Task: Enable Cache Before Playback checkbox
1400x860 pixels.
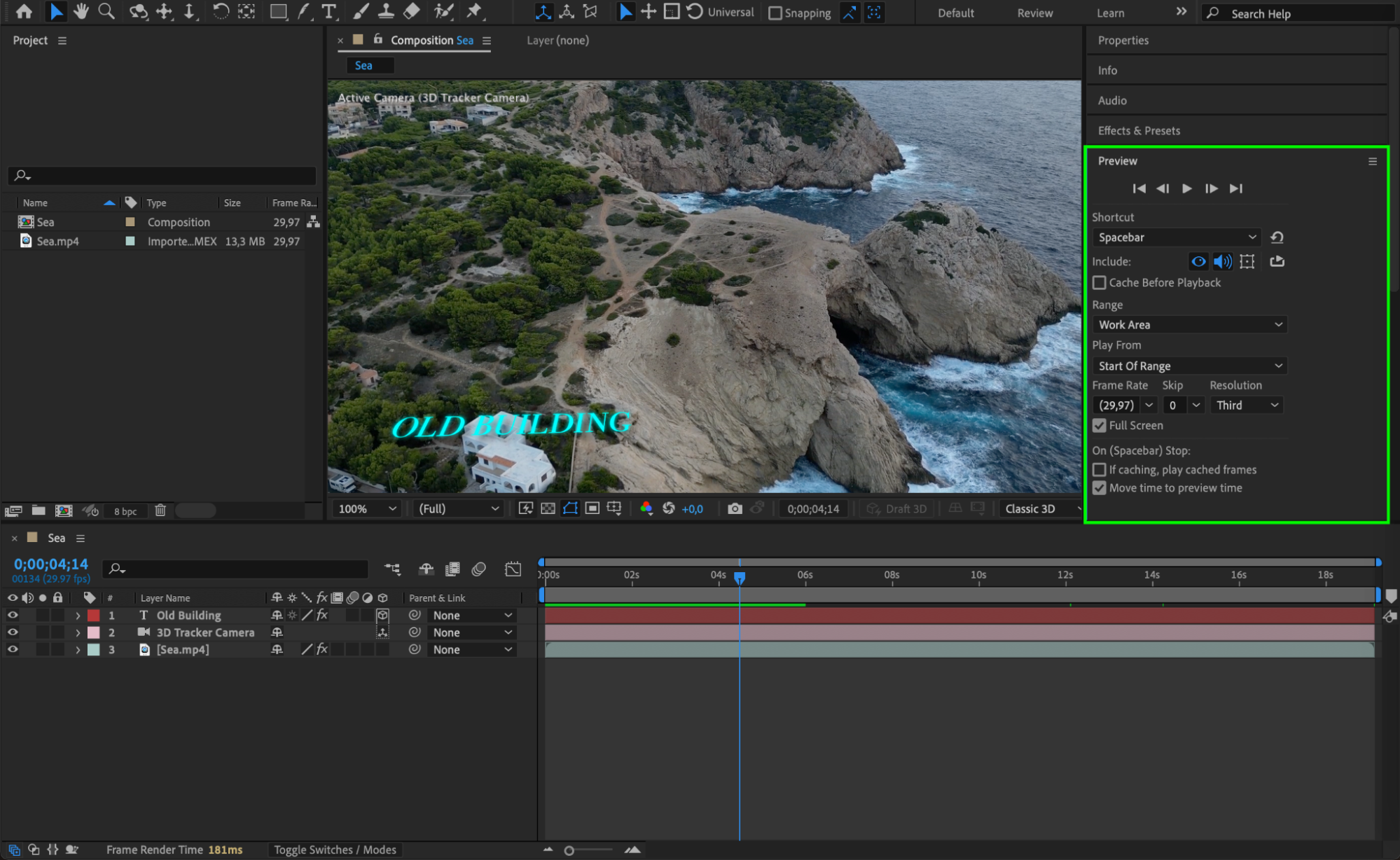Action: coord(1100,282)
